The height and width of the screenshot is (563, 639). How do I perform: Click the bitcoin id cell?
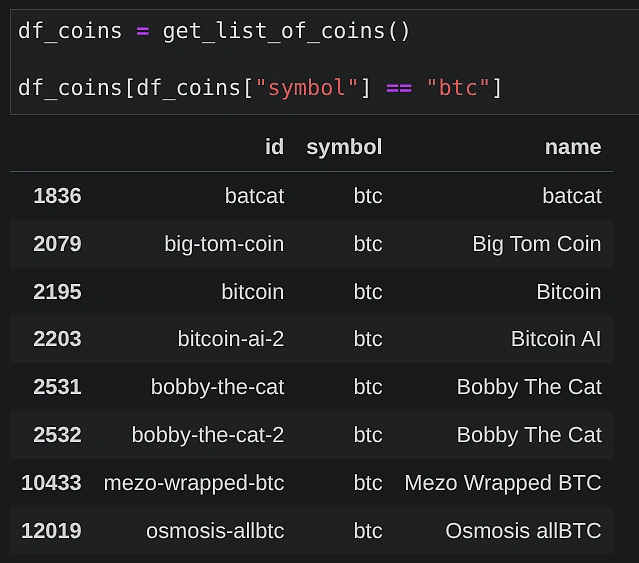click(x=252, y=292)
